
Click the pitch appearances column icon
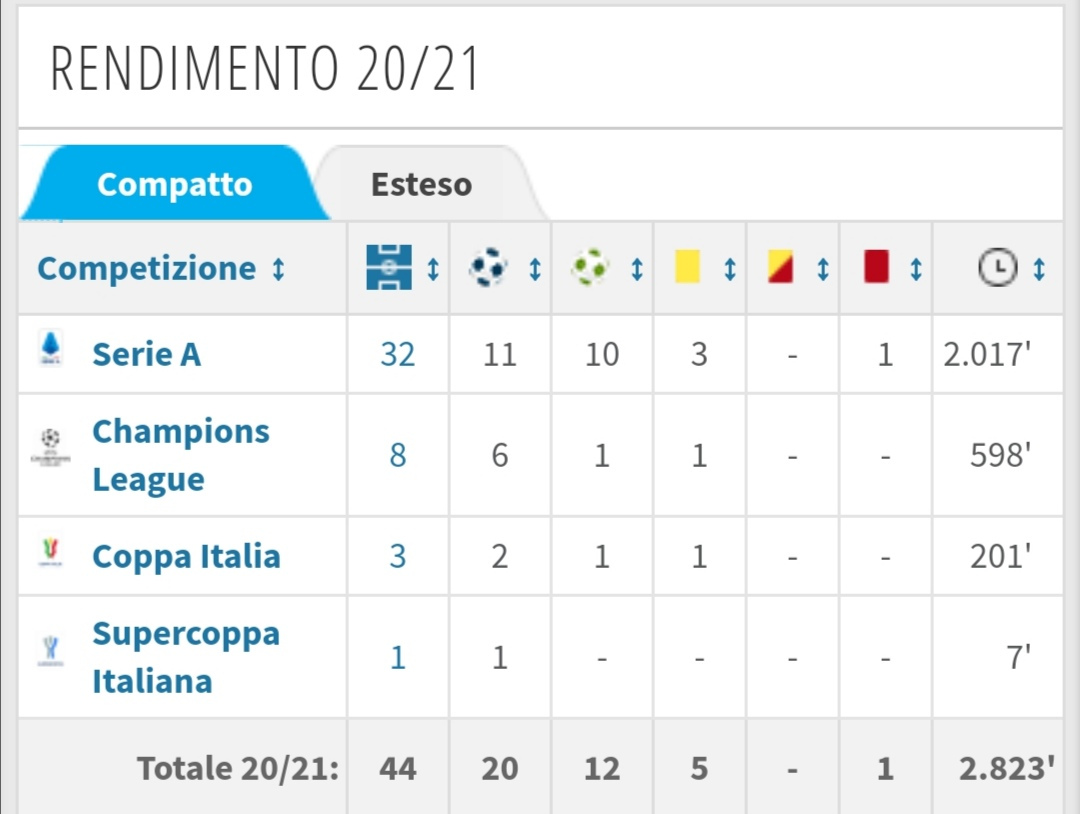coord(389,267)
